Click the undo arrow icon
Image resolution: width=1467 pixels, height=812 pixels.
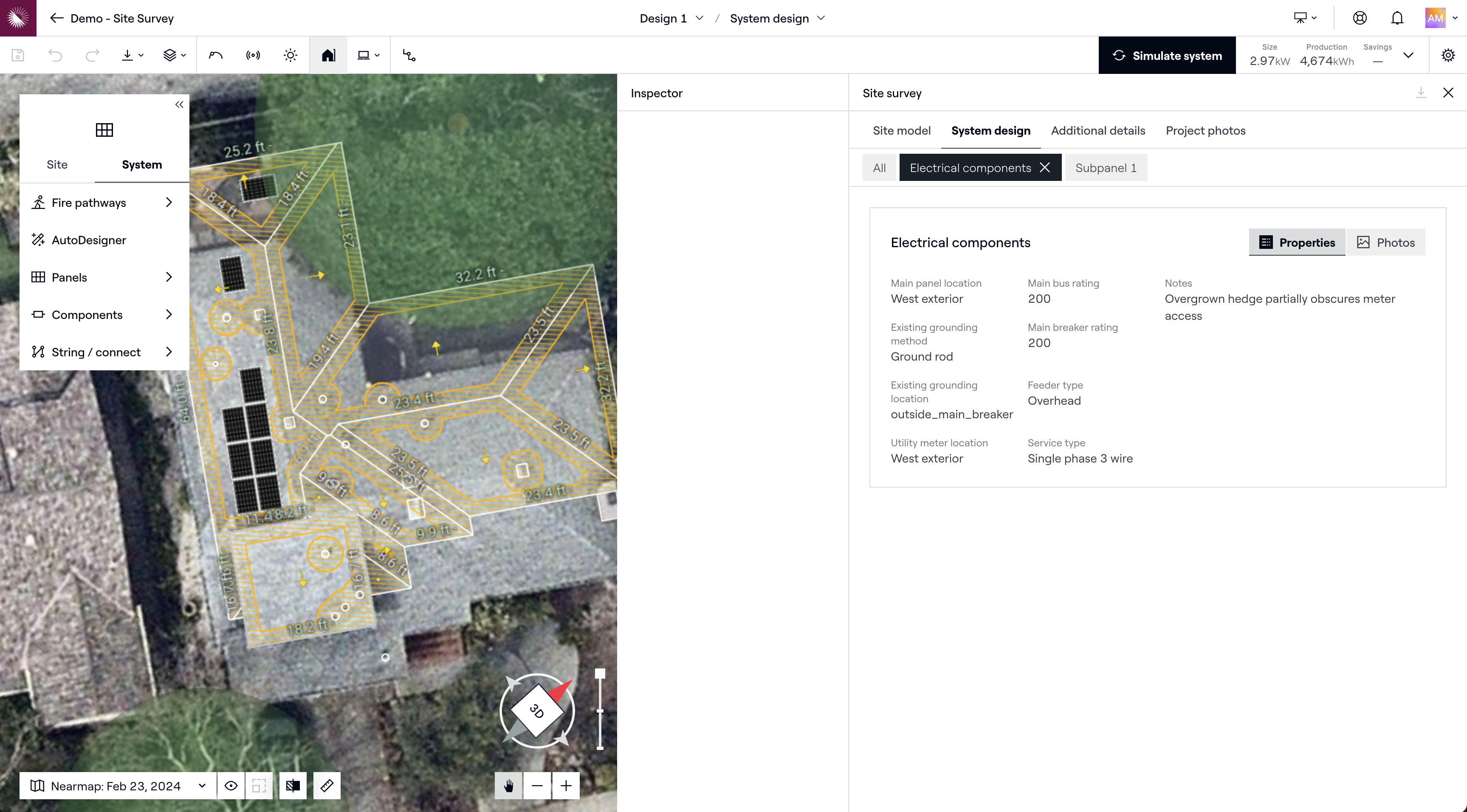(x=55, y=55)
